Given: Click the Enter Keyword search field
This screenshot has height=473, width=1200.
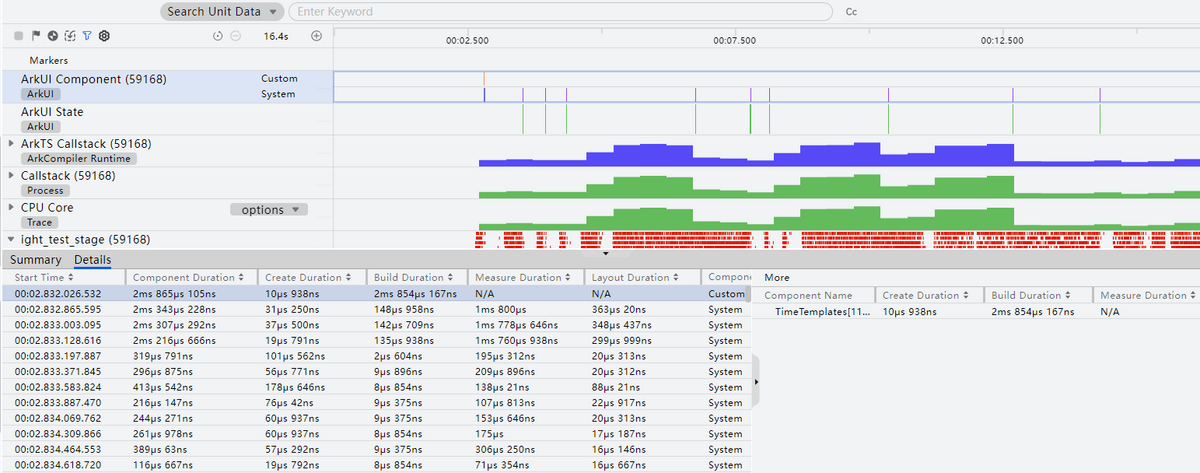Looking at the screenshot, I should pos(560,12).
